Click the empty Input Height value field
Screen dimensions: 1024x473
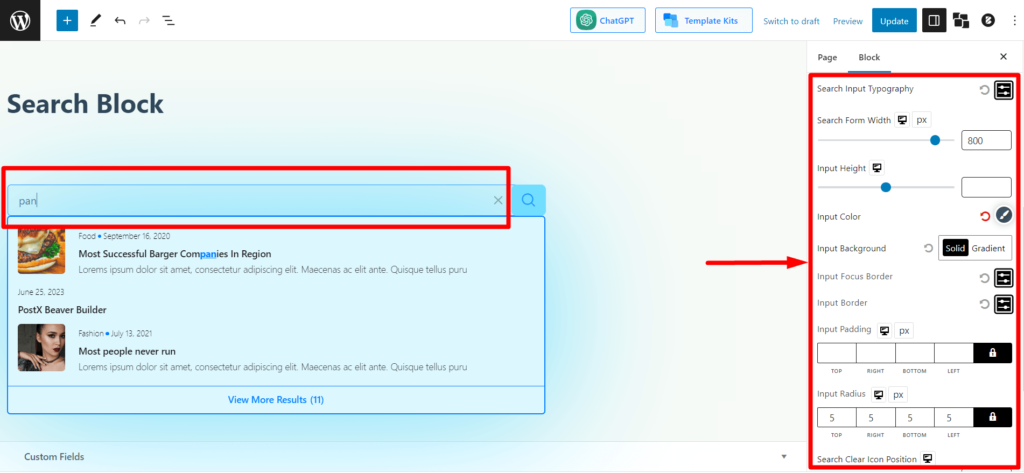[x=986, y=188]
